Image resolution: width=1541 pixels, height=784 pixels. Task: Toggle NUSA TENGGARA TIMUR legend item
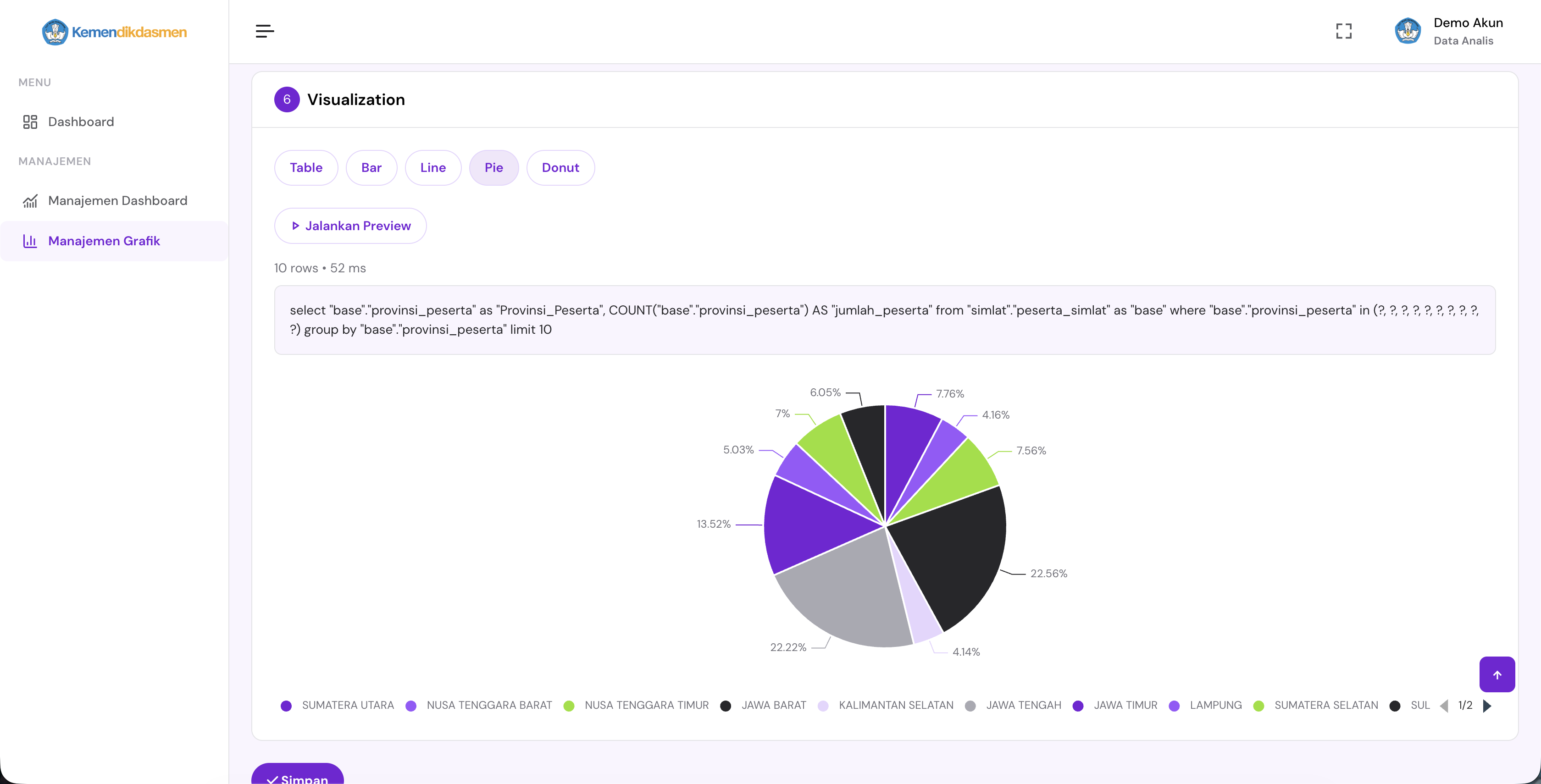pos(636,706)
